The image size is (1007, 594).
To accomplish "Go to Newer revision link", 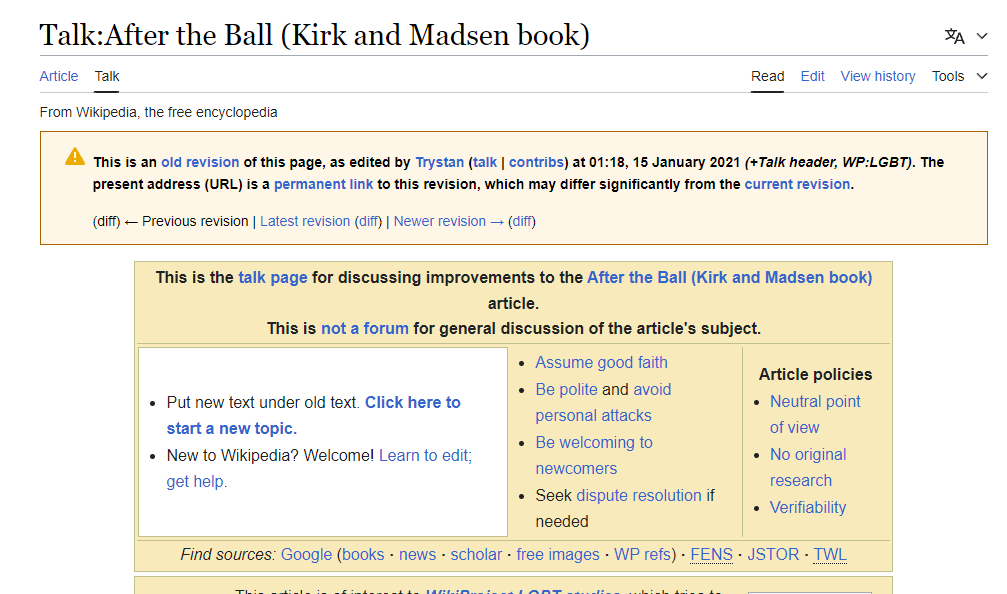I will point(448,222).
